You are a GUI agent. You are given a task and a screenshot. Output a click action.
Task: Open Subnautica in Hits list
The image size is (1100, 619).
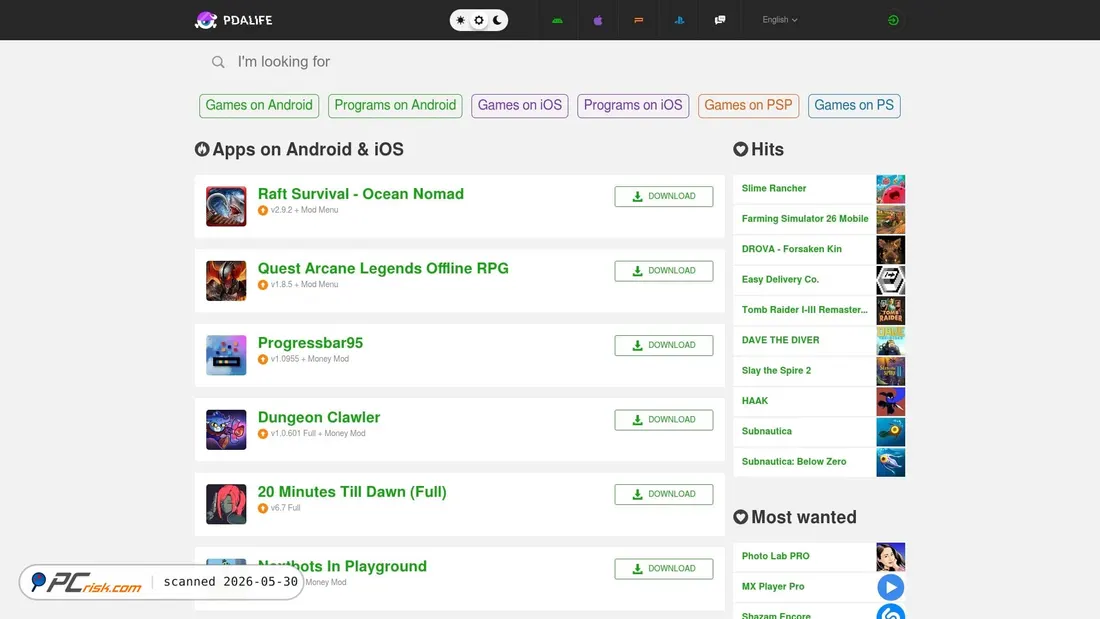pyautogui.click(x=767, y=431)
